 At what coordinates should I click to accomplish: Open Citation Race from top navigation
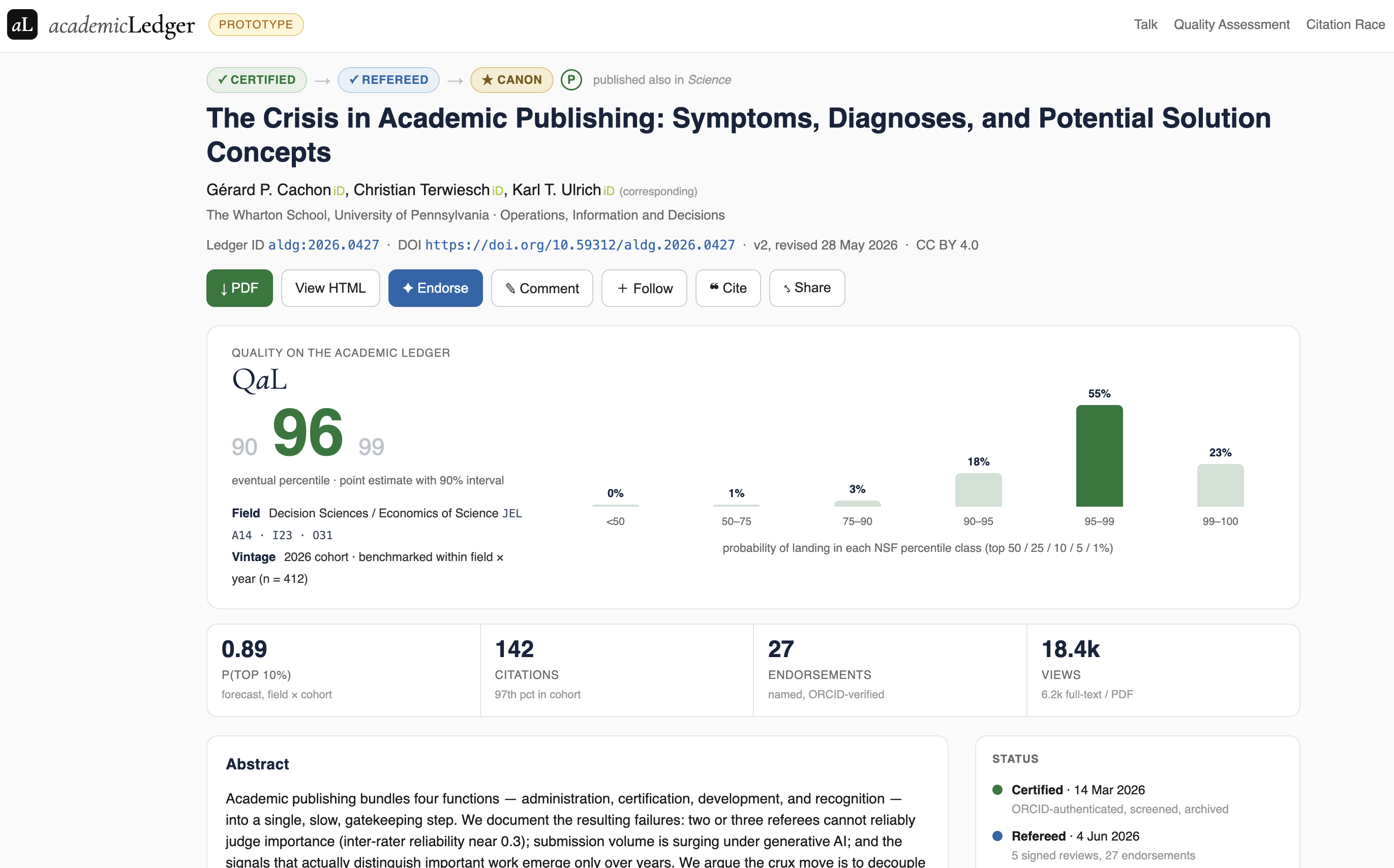point(1345,25)
